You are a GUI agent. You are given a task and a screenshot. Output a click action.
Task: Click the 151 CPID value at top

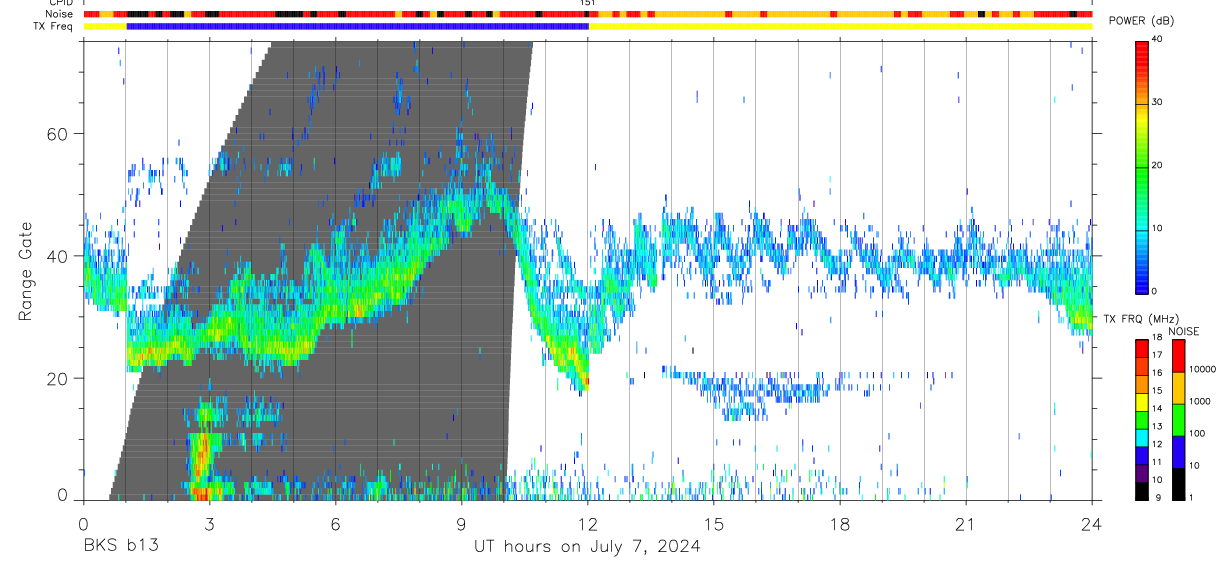tap(588, 3)
